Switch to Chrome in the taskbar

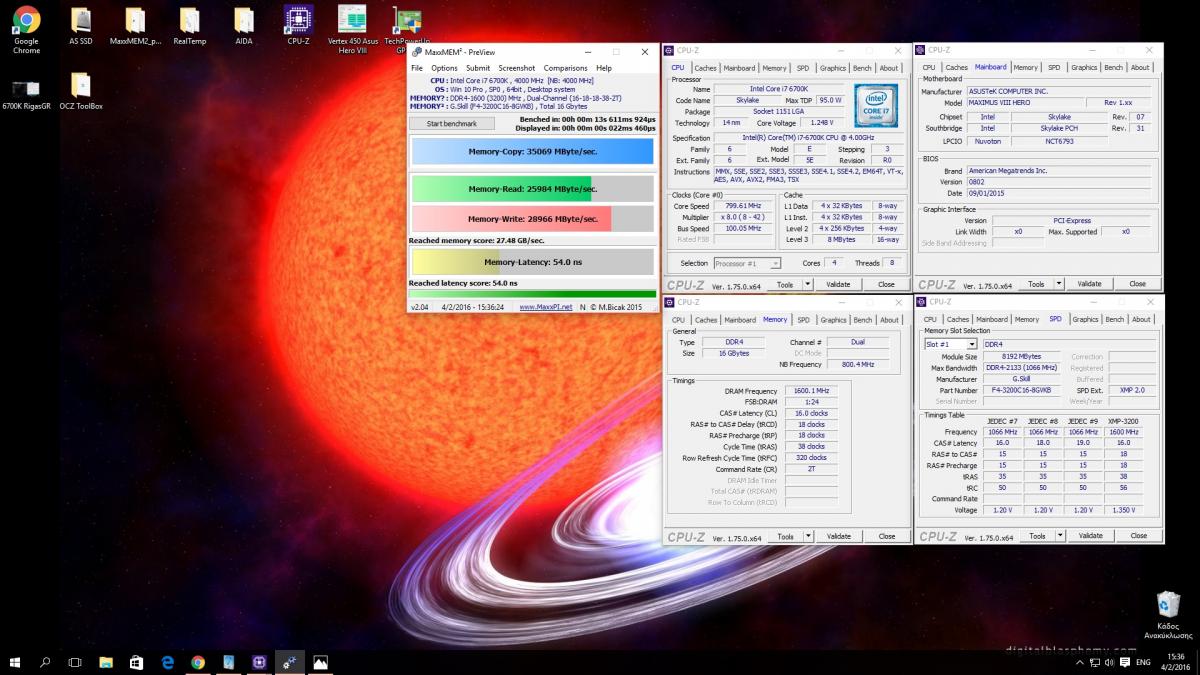tap(198, 662)
